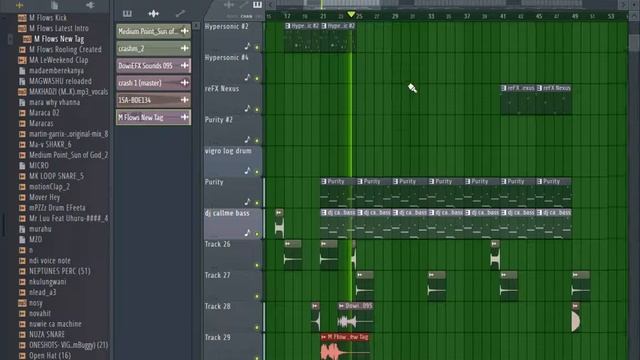The height and width of the screenshot is (360, 640).
Task: Switch picker to the automation tab
Action: click(x=180, y=13)
